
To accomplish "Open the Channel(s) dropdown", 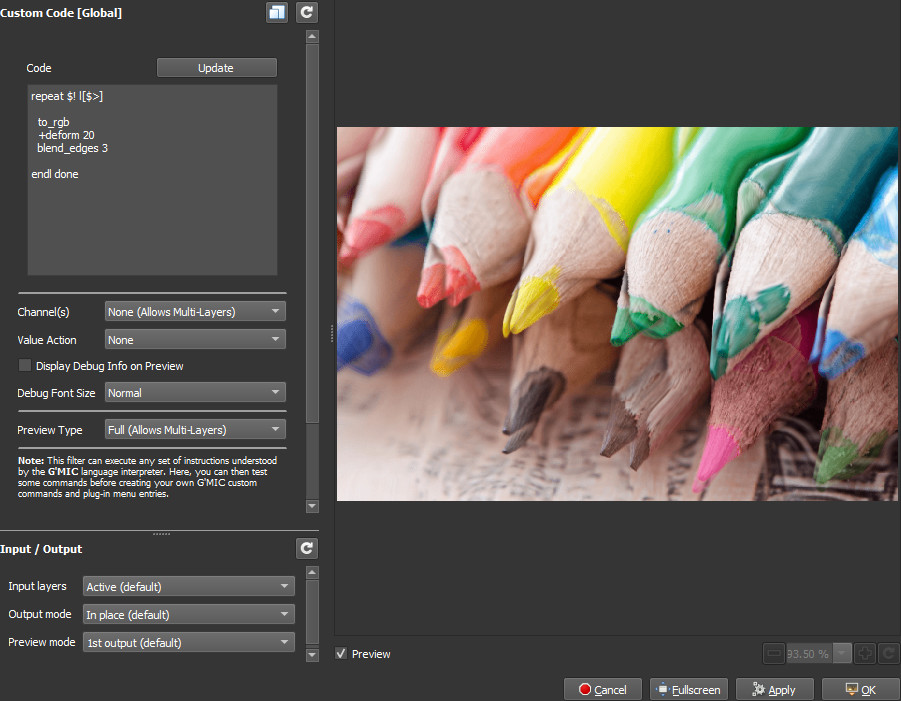I will tap(195, 312).
